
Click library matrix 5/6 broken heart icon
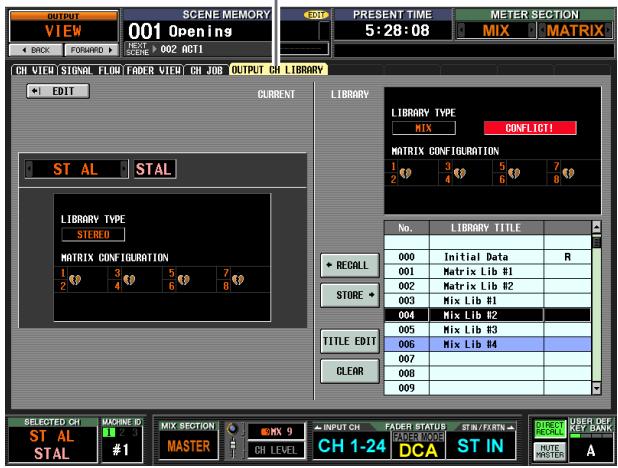tap(514, 173)
